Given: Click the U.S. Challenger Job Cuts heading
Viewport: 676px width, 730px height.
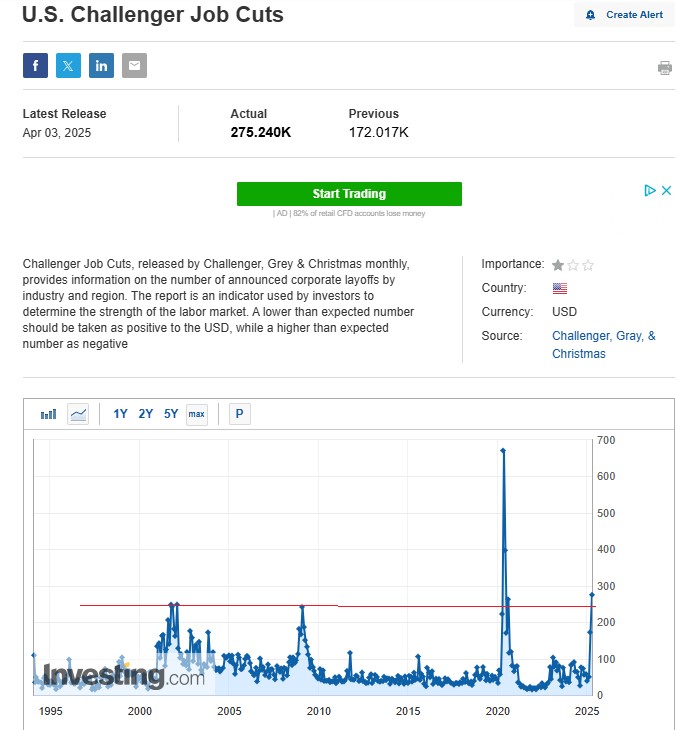Looking at the screenshot, I should coord(153,14).
